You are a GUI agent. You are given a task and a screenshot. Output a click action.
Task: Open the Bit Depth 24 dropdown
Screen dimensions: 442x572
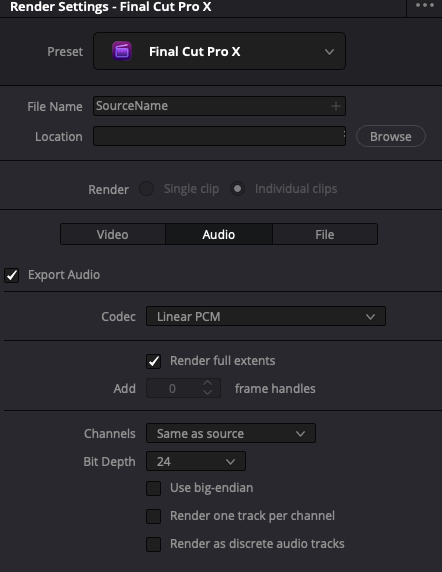pos(196,461)
